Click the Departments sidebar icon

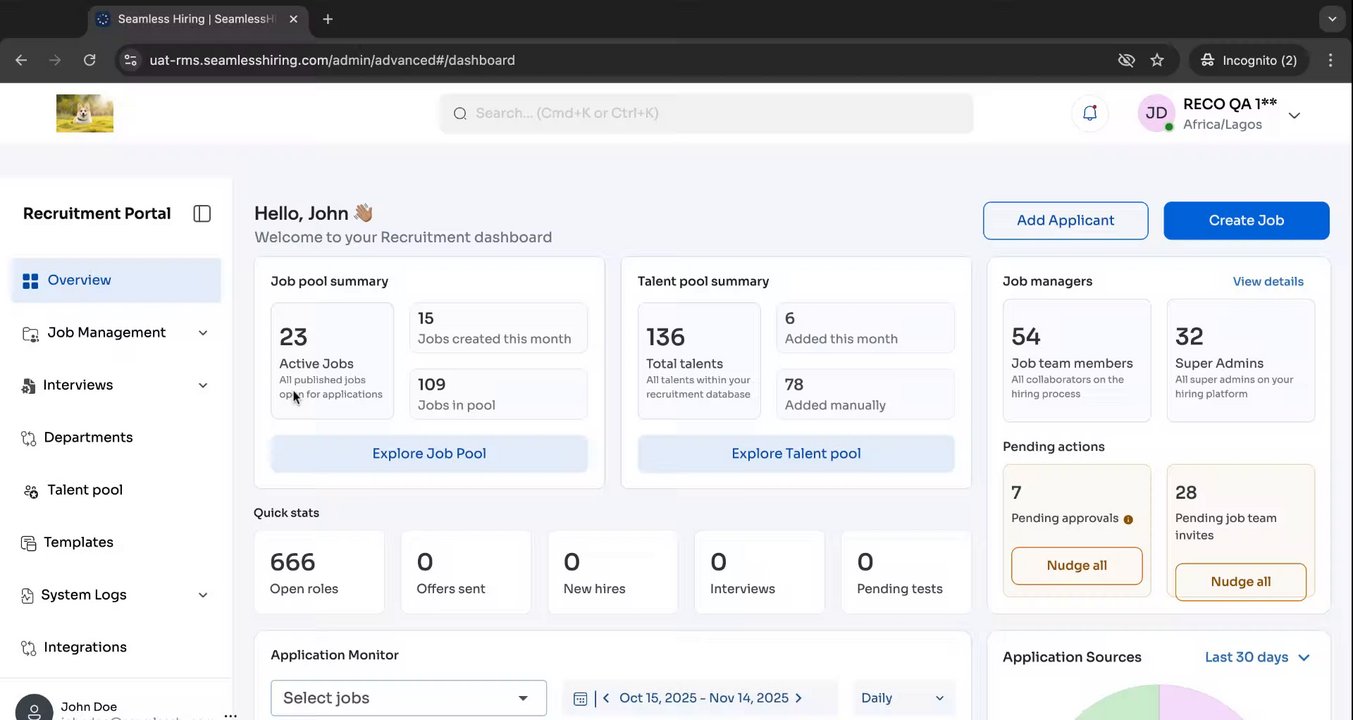click(29, 438)
